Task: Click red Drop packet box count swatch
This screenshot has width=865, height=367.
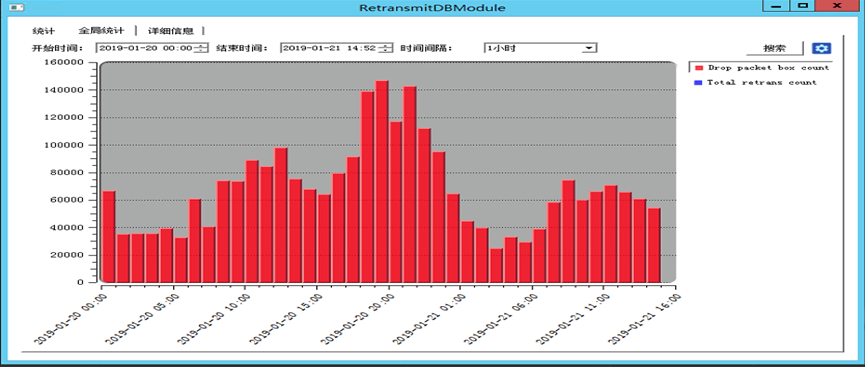Action: coord(699,68)
